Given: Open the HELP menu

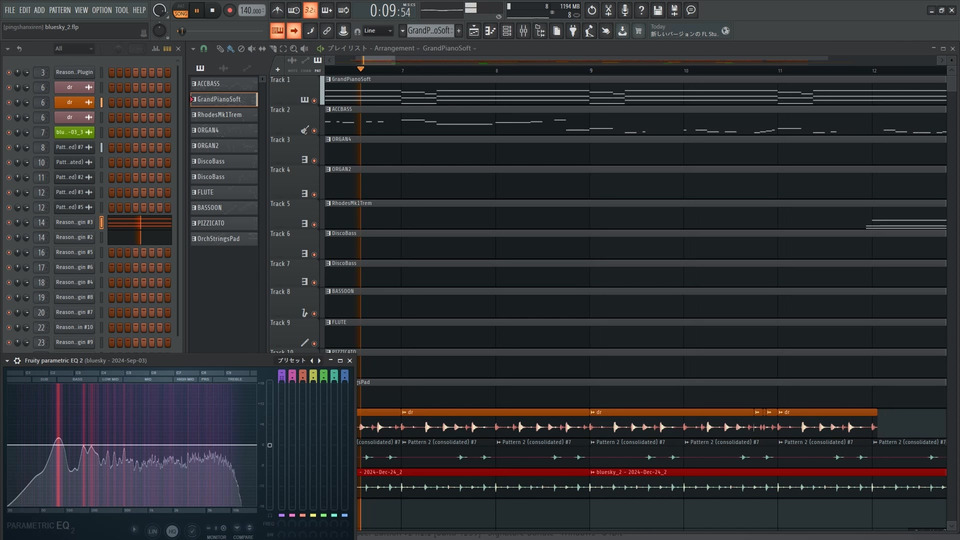Looking at the screenshot, I should click(x=139, y=10).
